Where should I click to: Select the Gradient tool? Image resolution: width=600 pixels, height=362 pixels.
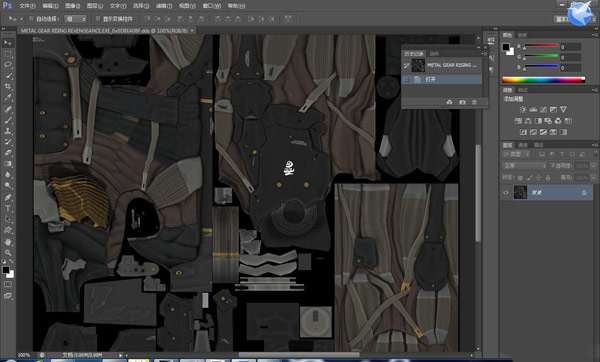coord(8,164)
